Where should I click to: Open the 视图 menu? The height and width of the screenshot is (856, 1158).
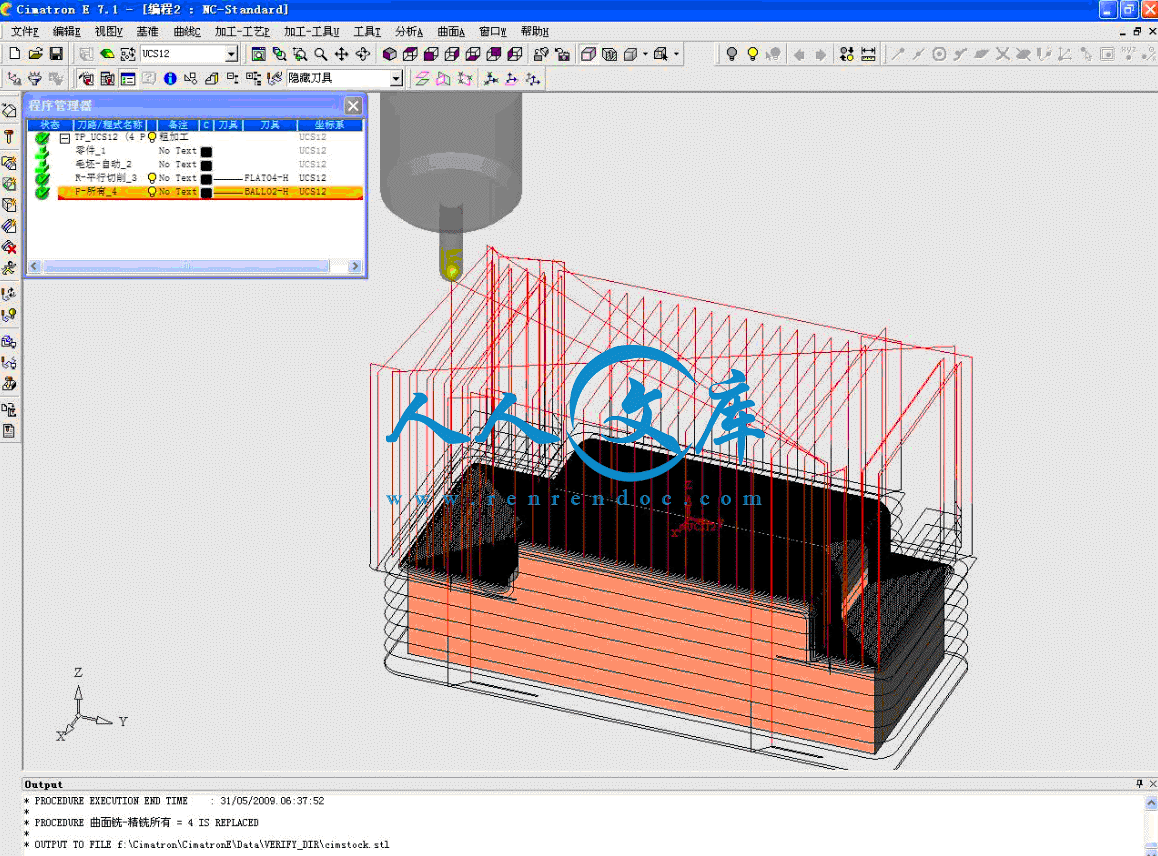(109, 32)
